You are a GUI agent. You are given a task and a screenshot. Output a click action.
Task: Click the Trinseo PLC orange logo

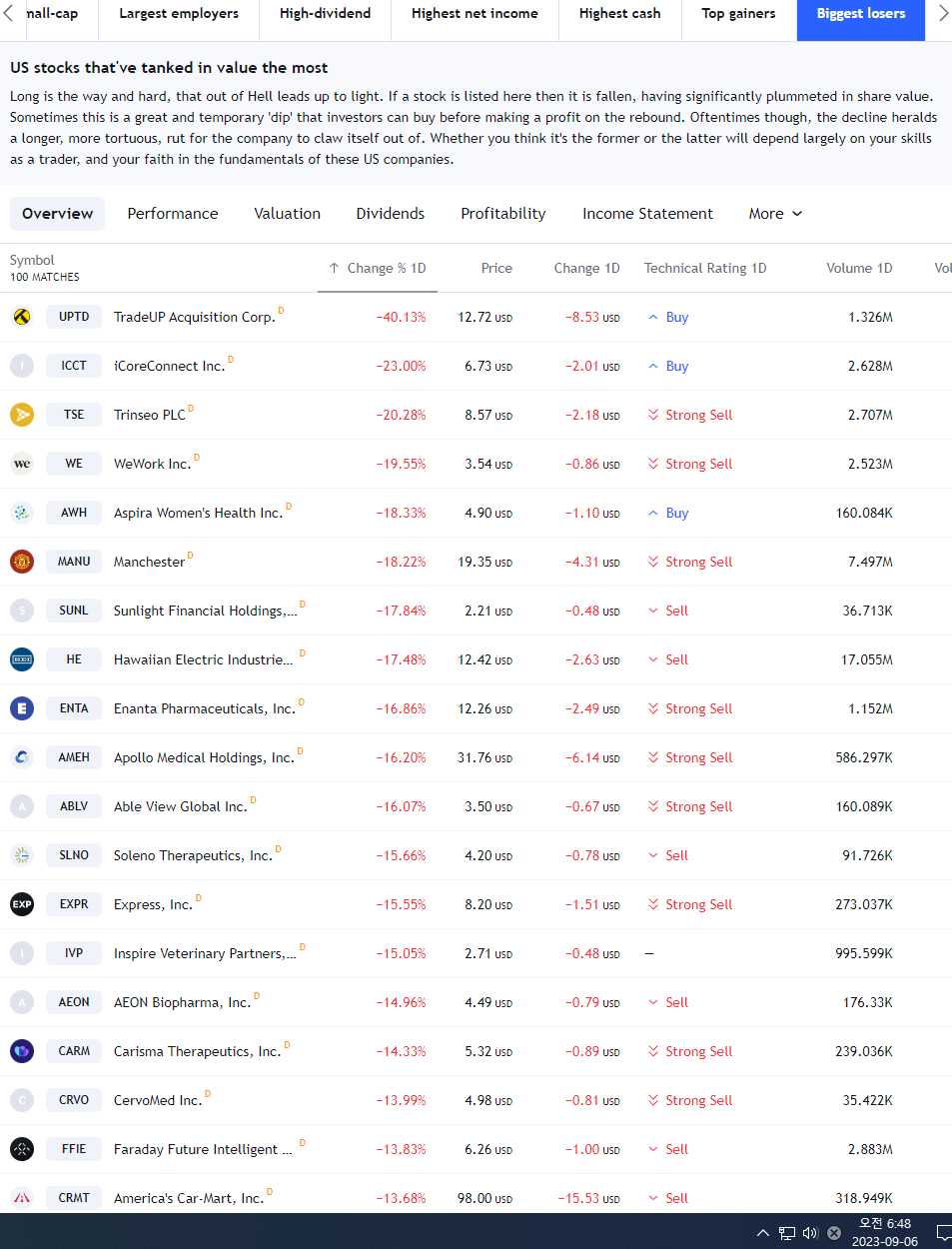pos(22,415)
